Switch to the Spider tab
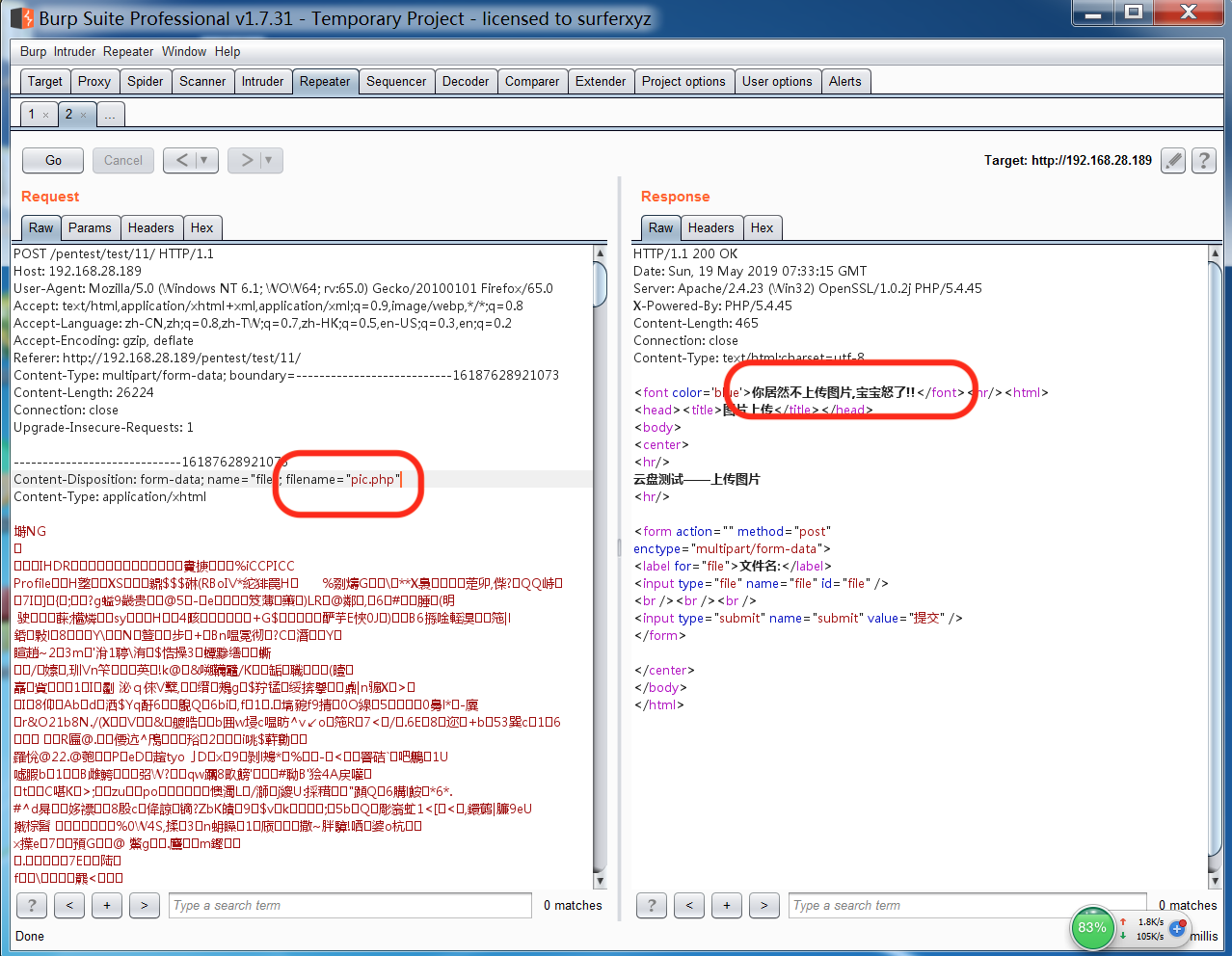The image size is (1232, 956). tap(146, 81)
